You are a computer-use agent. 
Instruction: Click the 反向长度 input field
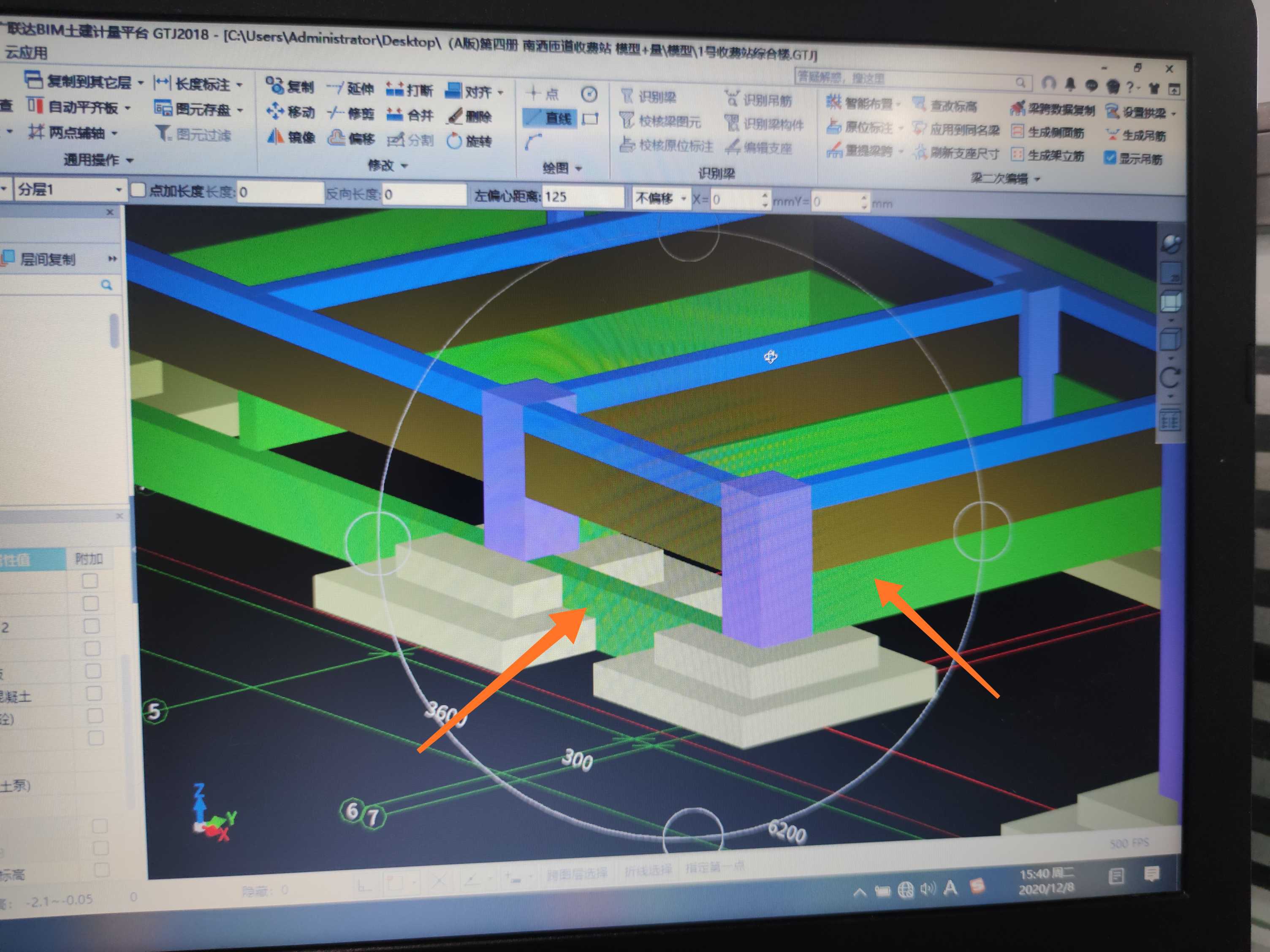(424, 195)
